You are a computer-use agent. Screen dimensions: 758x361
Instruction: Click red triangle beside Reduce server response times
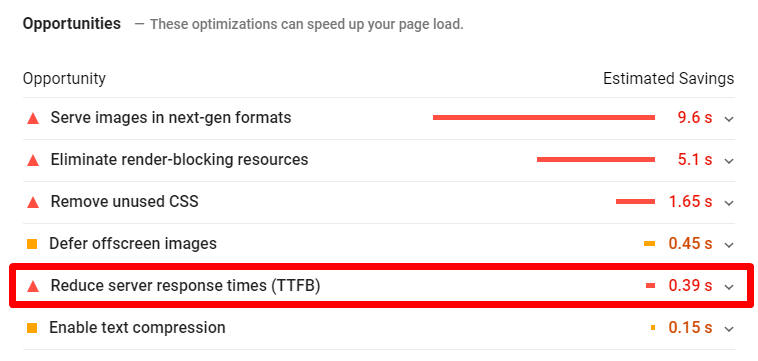[33, 286]
